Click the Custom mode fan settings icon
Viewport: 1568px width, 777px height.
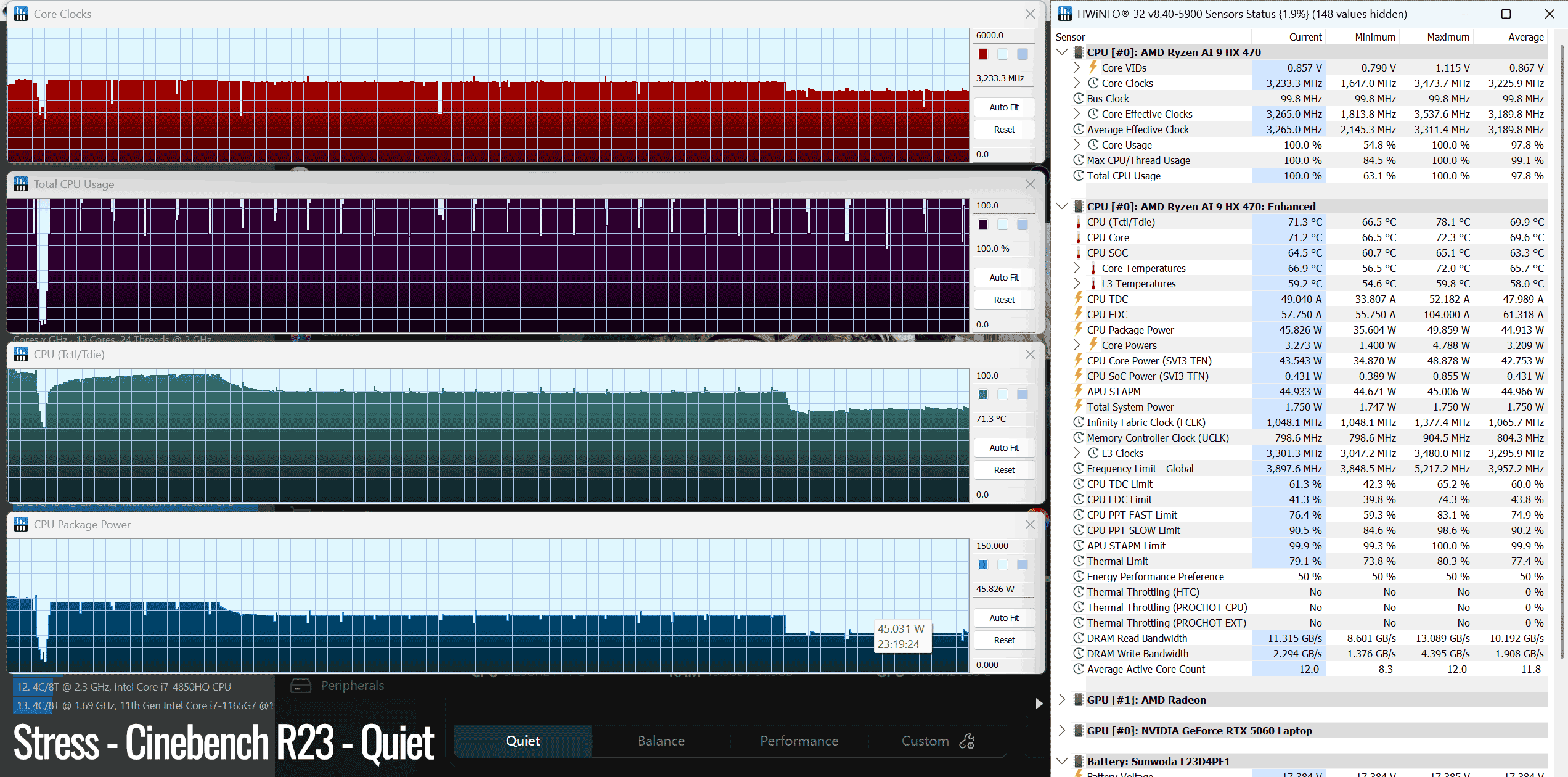pyautogui.click(x=967, y=741)
